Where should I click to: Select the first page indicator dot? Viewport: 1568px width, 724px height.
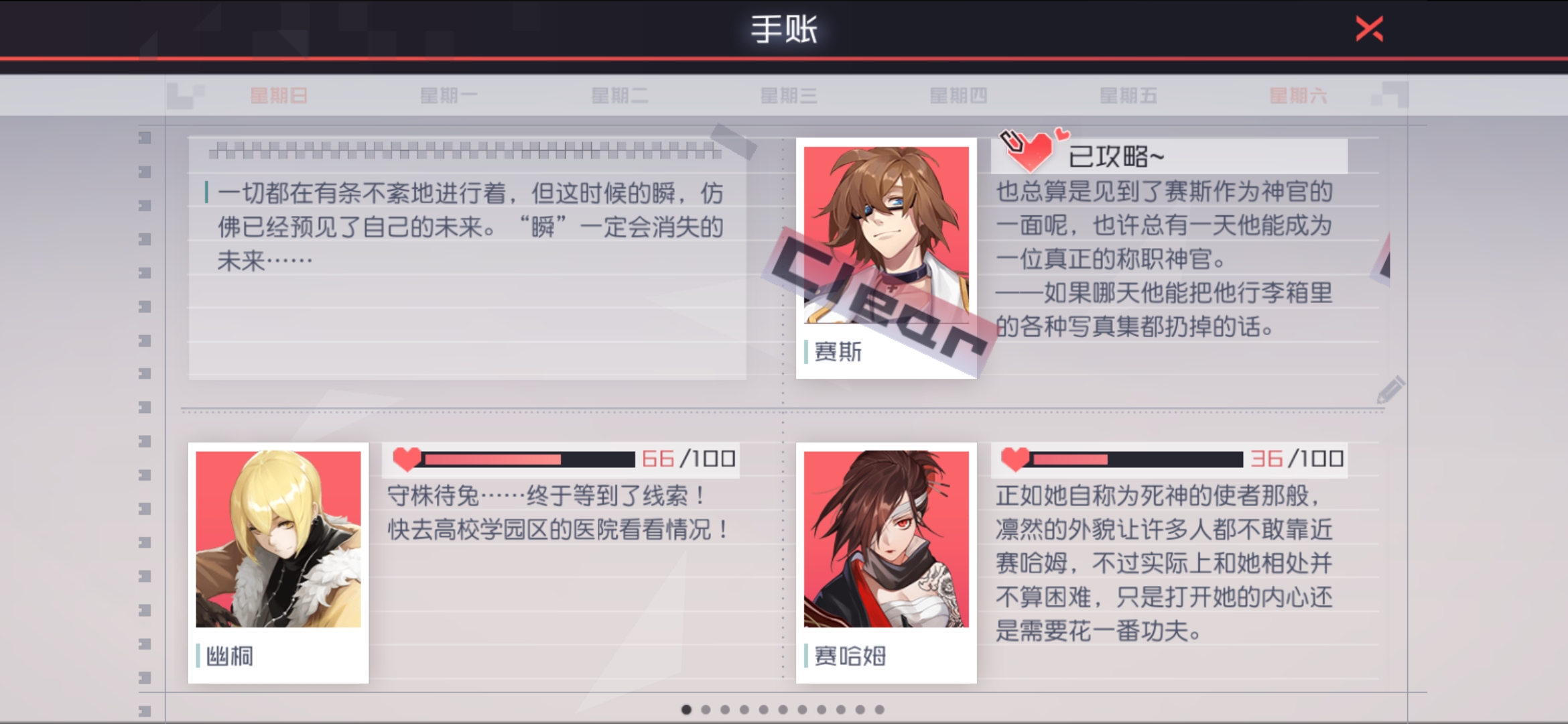click(x=686, y=709)
